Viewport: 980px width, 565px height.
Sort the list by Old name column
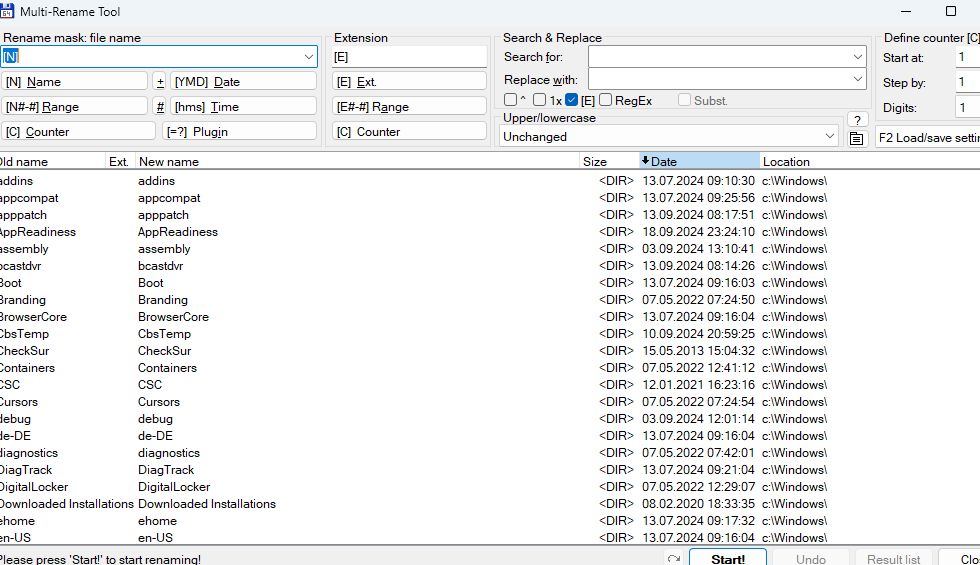point(52,161)
